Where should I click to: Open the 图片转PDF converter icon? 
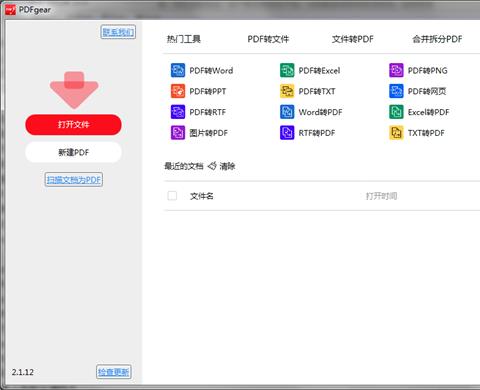(x=178, y=133)
